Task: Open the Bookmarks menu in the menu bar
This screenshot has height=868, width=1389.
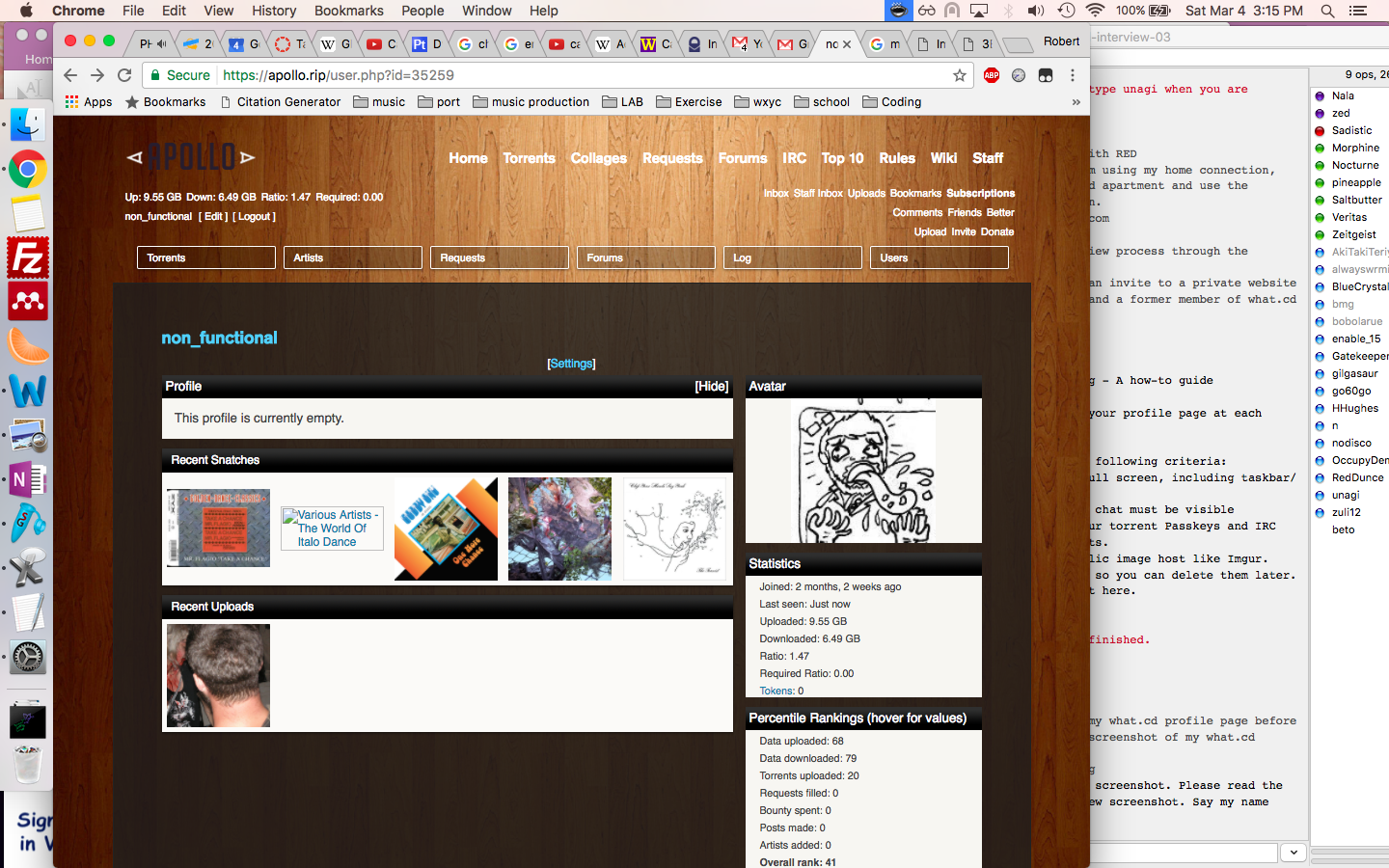Action: (348, 11)
